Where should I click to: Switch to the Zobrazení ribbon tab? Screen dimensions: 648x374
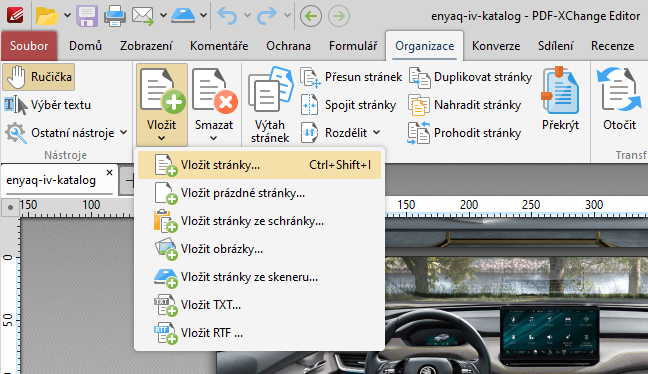[x=146, y=45]
